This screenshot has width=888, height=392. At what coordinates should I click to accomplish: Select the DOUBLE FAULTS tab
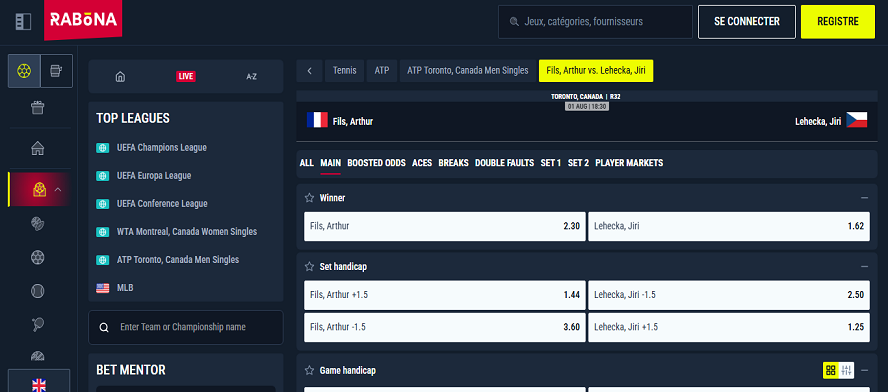[505, 163]
